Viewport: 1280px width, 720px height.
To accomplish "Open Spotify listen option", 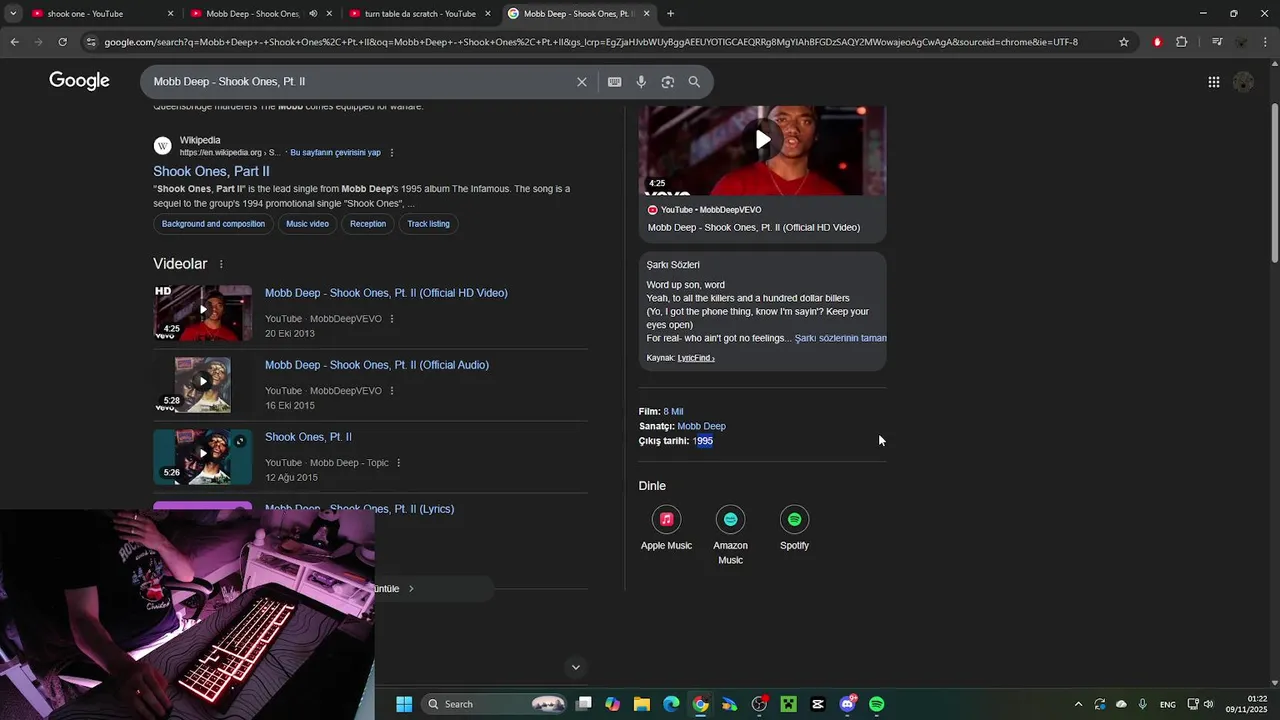I will [794, 529].
